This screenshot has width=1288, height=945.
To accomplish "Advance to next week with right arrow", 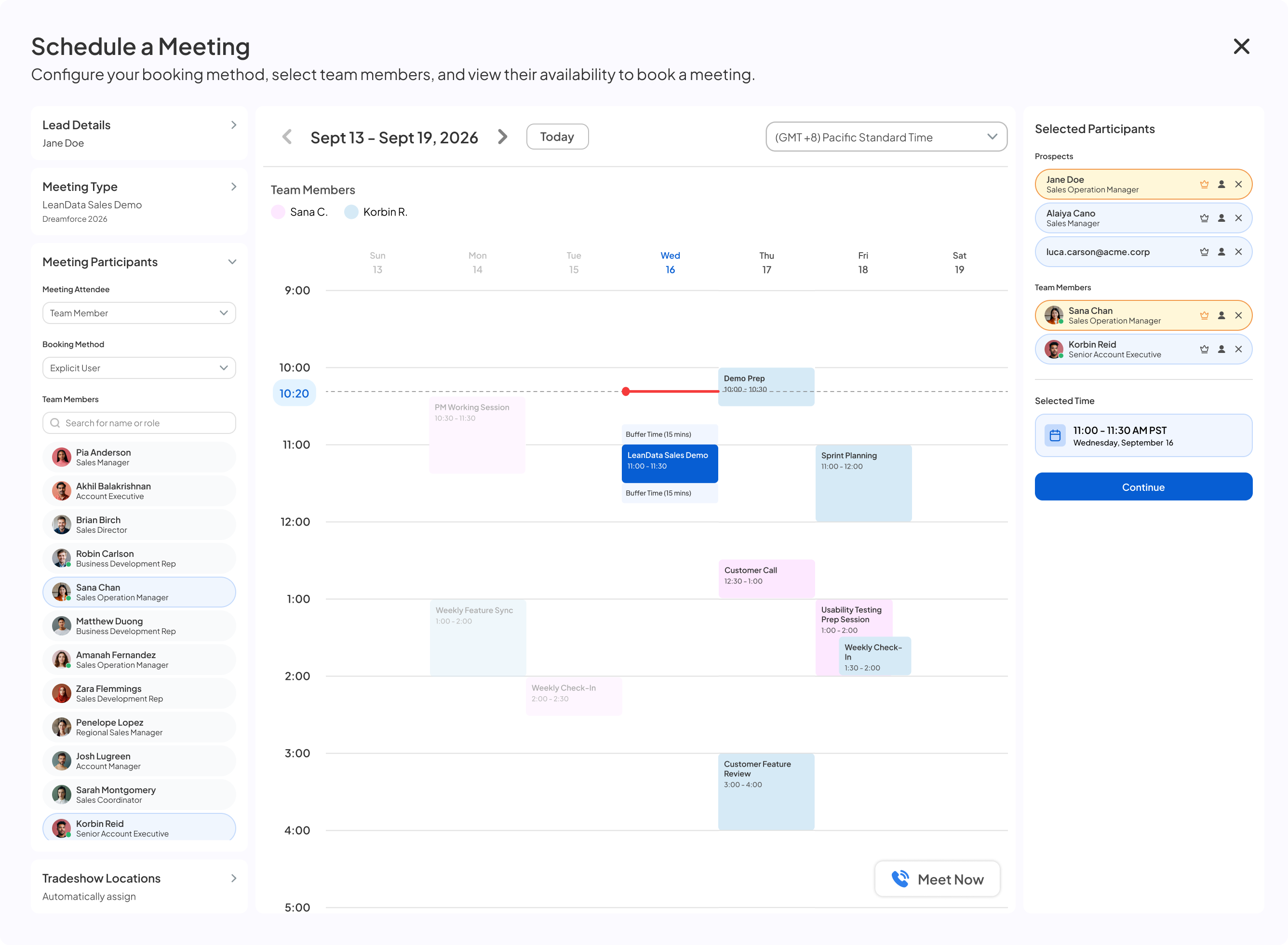I will pos(502,137).
